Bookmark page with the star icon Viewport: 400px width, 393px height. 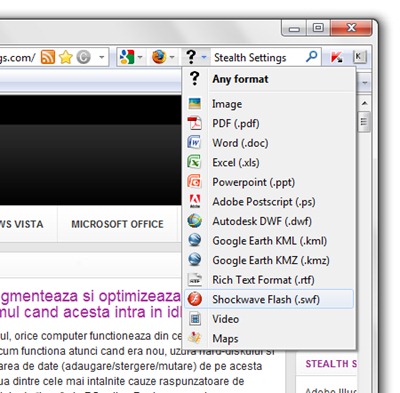coord(66,57)
